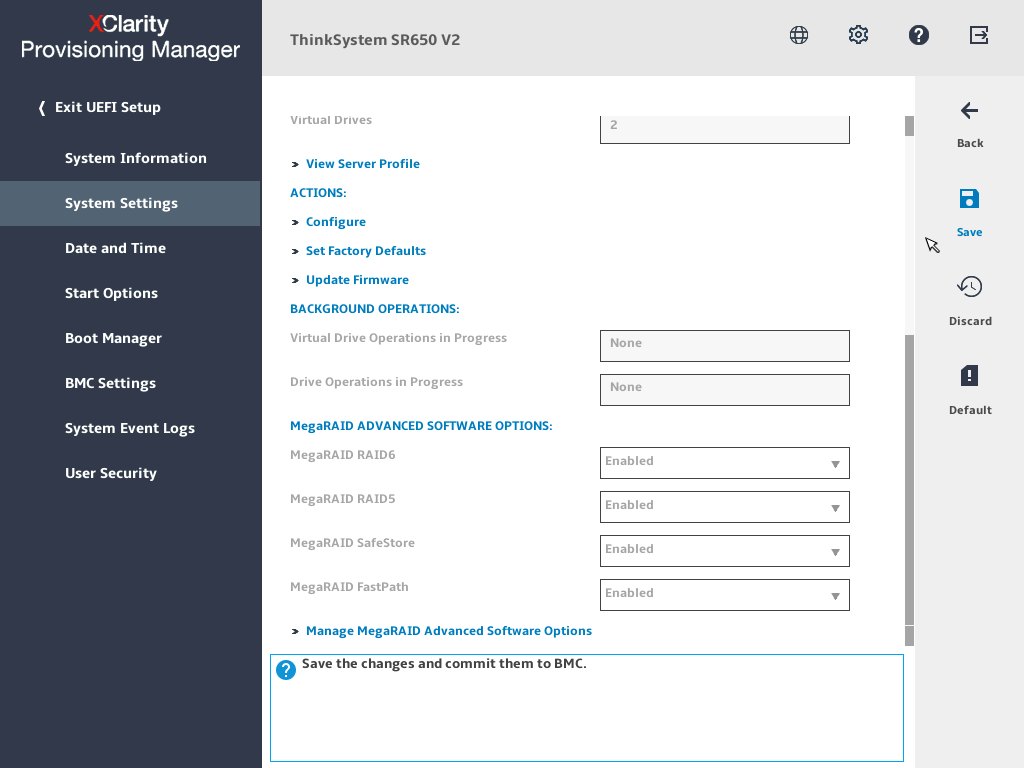
Task: Click the Discard history icon
Action: pyautogui.click(x=970, y=287)
